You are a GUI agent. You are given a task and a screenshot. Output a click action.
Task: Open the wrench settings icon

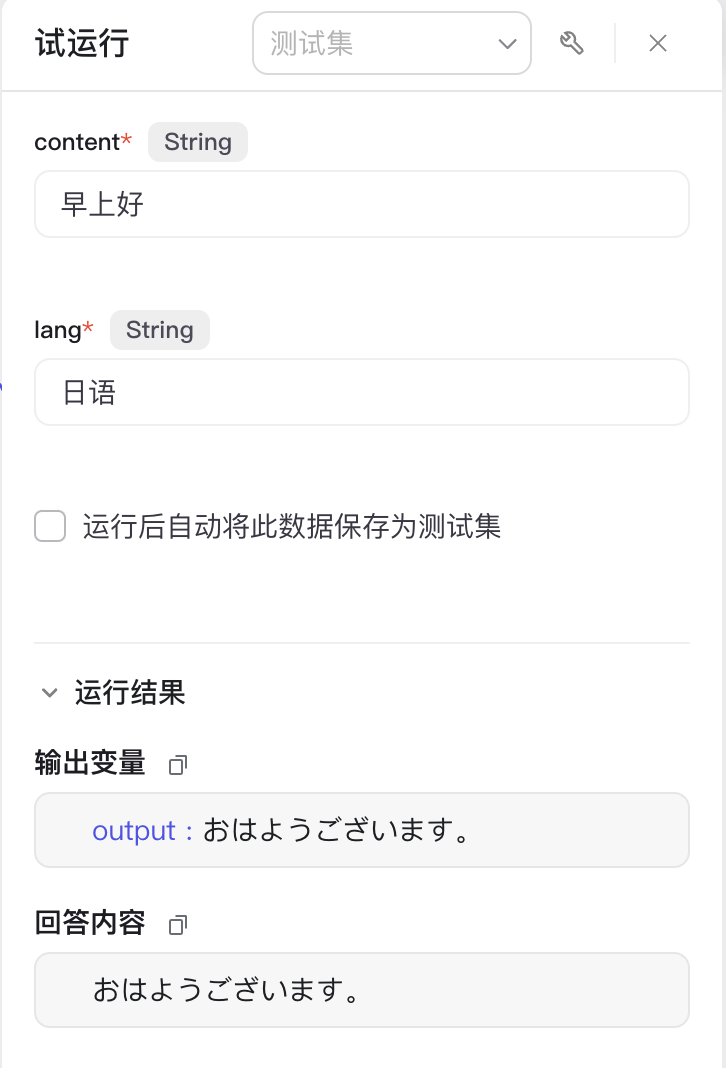point(571,43)
